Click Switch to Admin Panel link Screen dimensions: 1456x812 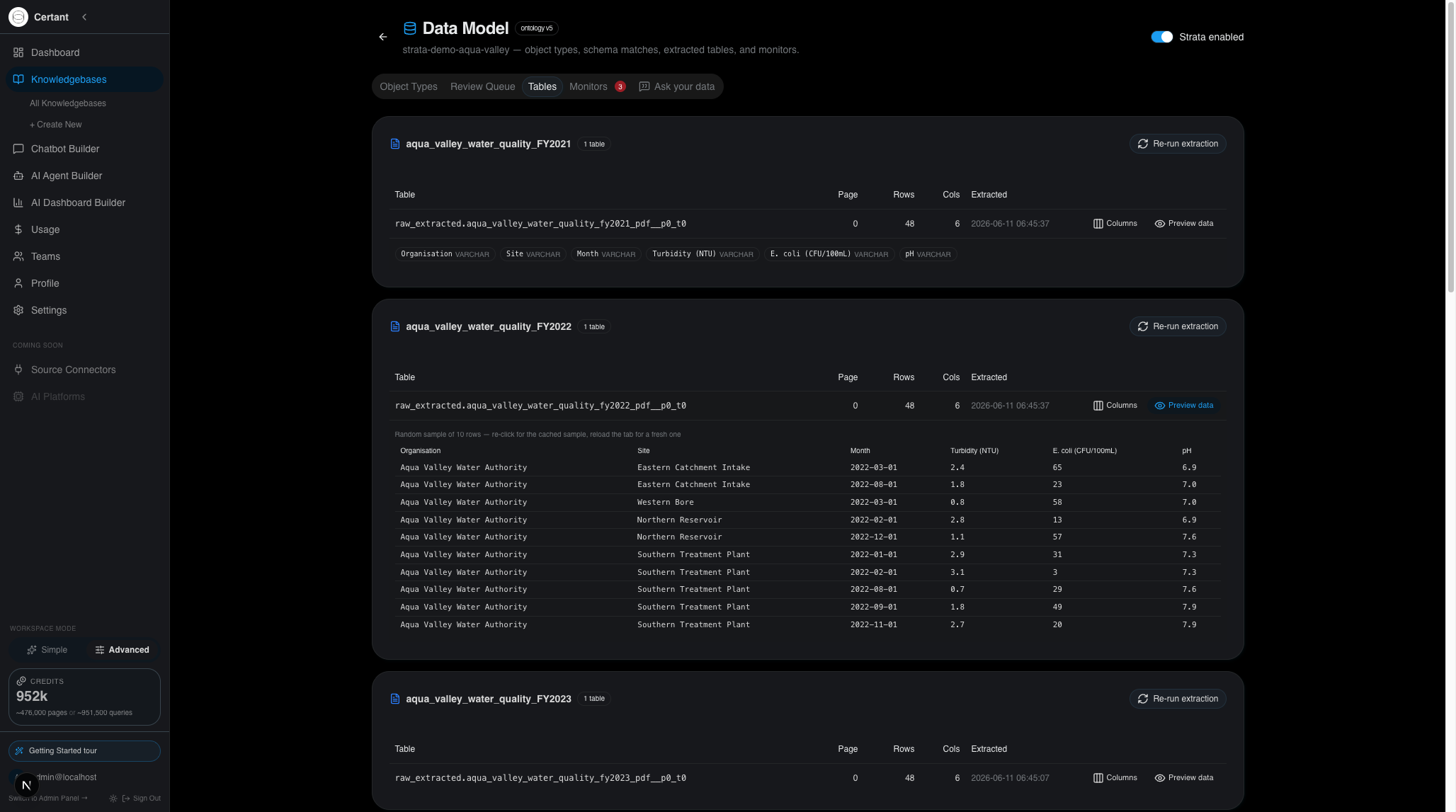pos(48,799)
